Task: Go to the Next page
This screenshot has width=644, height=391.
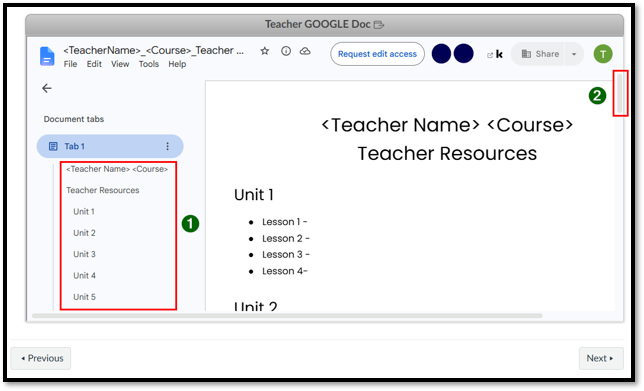Action: [601, 358]
